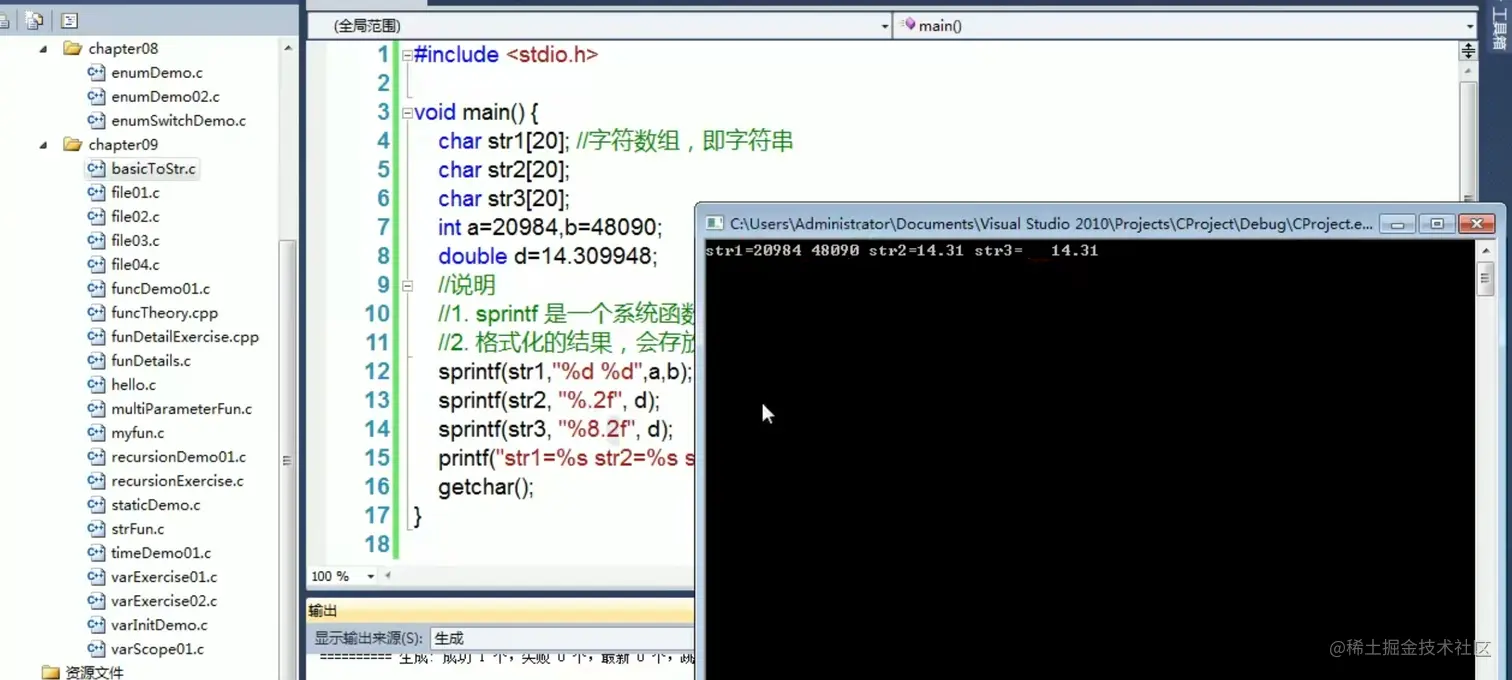
Task: Click the console output text str1=20984 48090
Action: tap(782, 251)
